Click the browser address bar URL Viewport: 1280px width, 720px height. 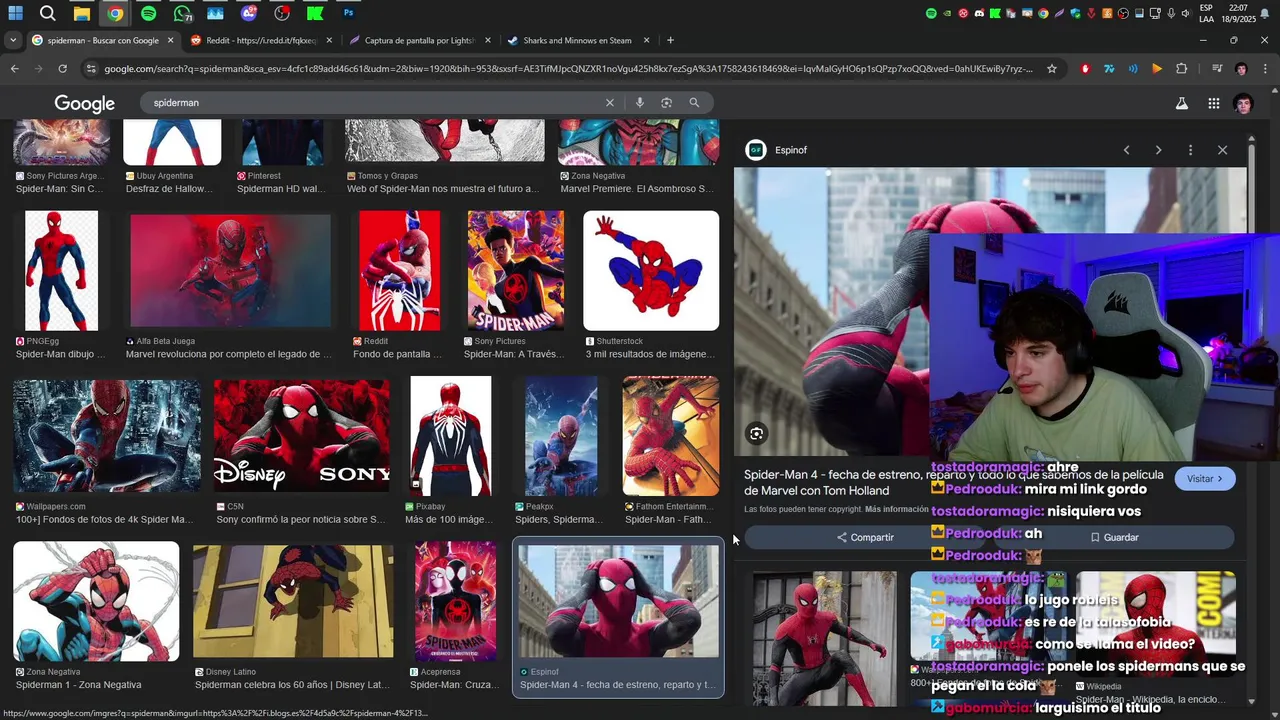[x=568, y=69]
